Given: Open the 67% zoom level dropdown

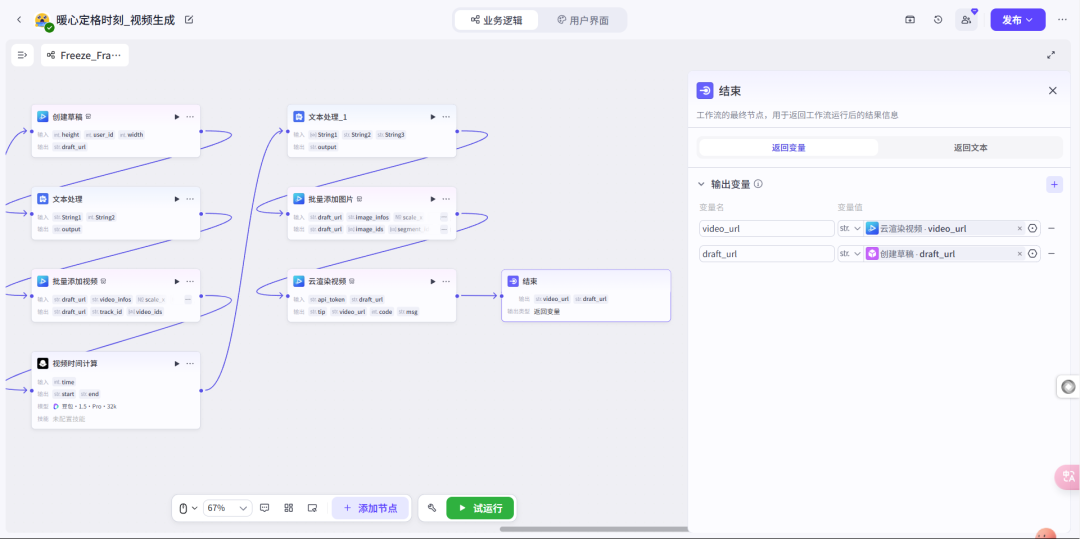Looking at the screenshot, I should pos(228,508).
